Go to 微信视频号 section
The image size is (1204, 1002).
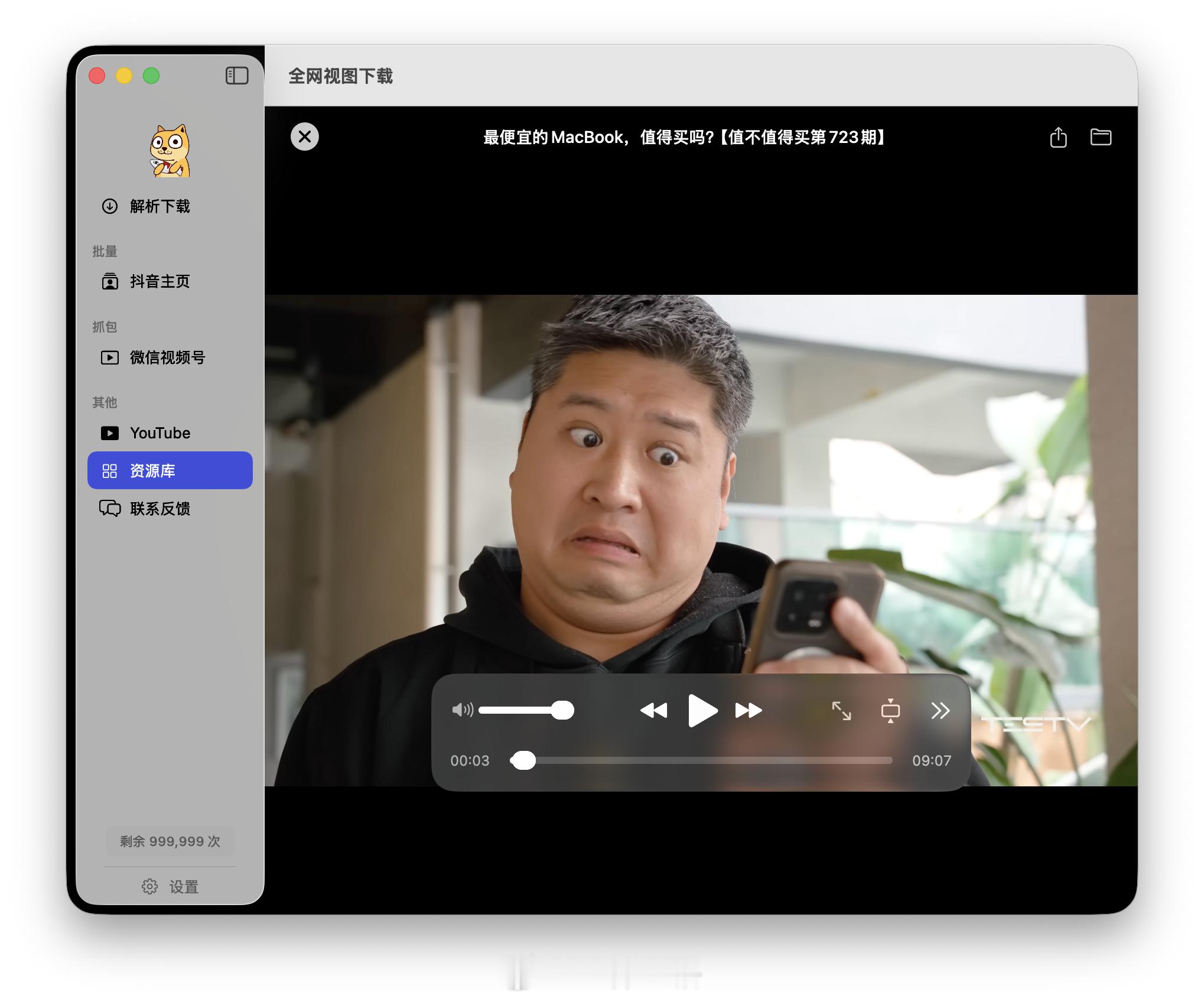click(167, 357)
